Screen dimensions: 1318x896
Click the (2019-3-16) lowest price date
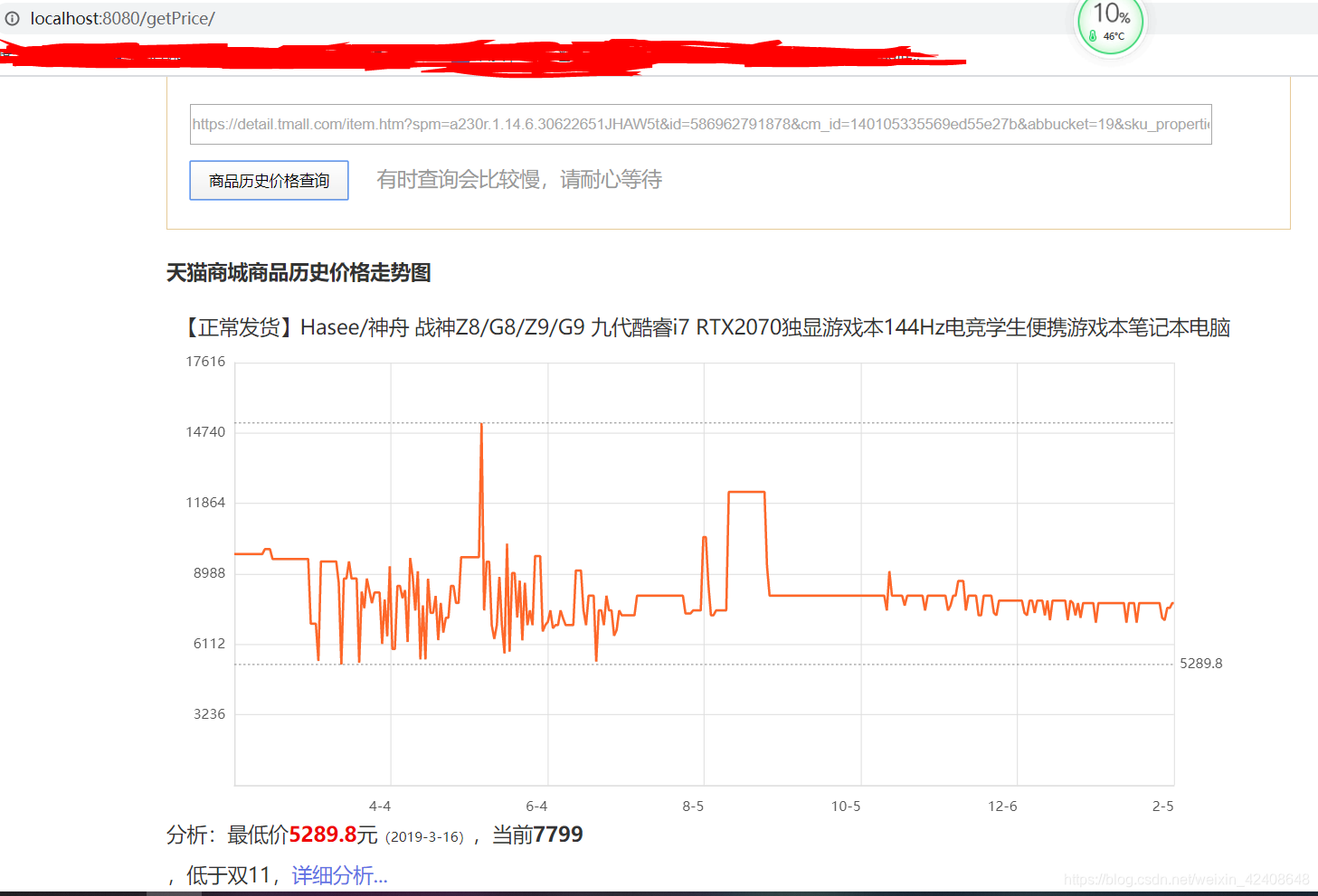click(x=424, y=837)
